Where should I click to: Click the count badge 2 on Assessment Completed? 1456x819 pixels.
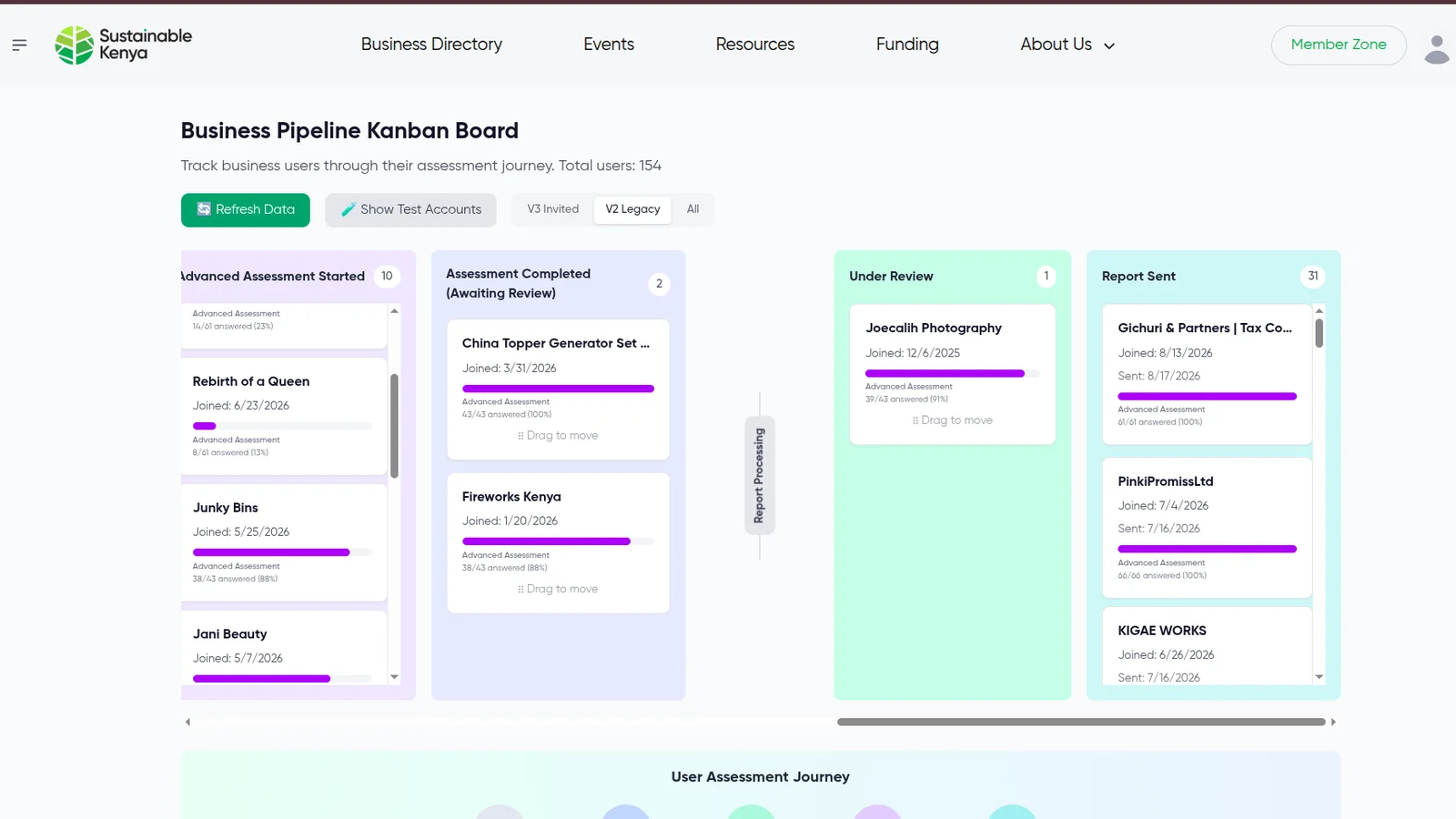[659, 284]
